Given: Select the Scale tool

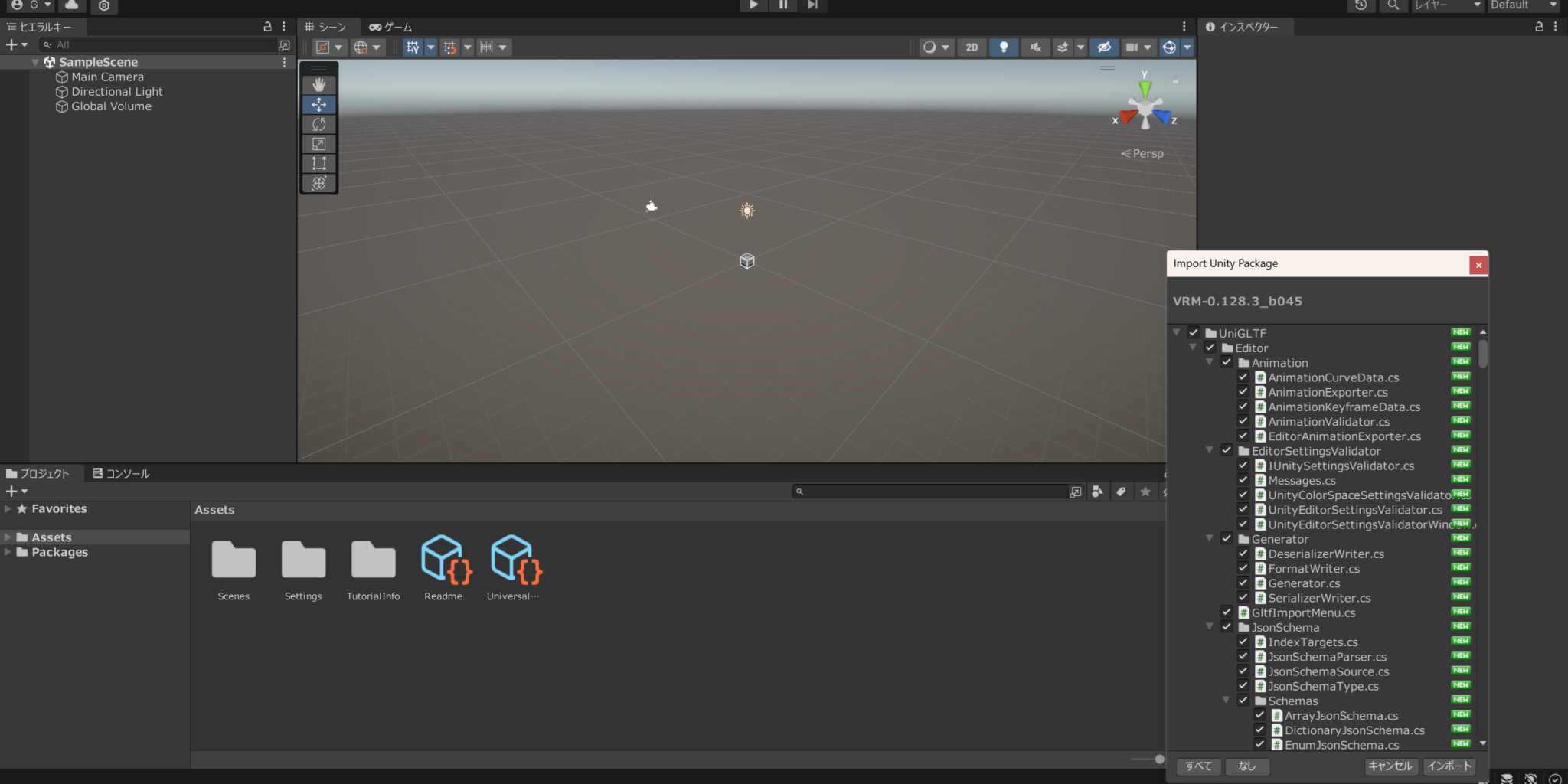Looking at the screenshot, I should click(319, 144).
